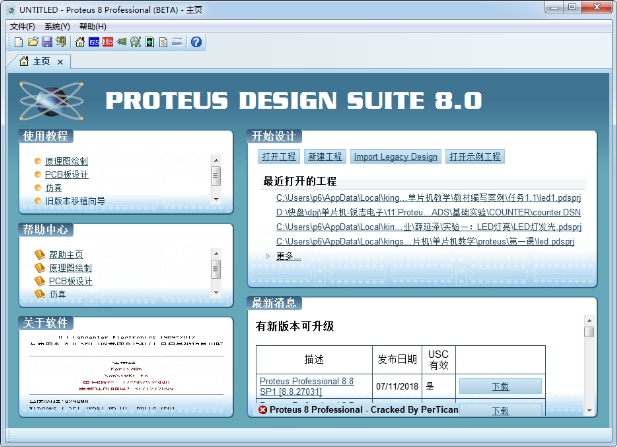Open the PCB板设计 tutorial link

67,174
